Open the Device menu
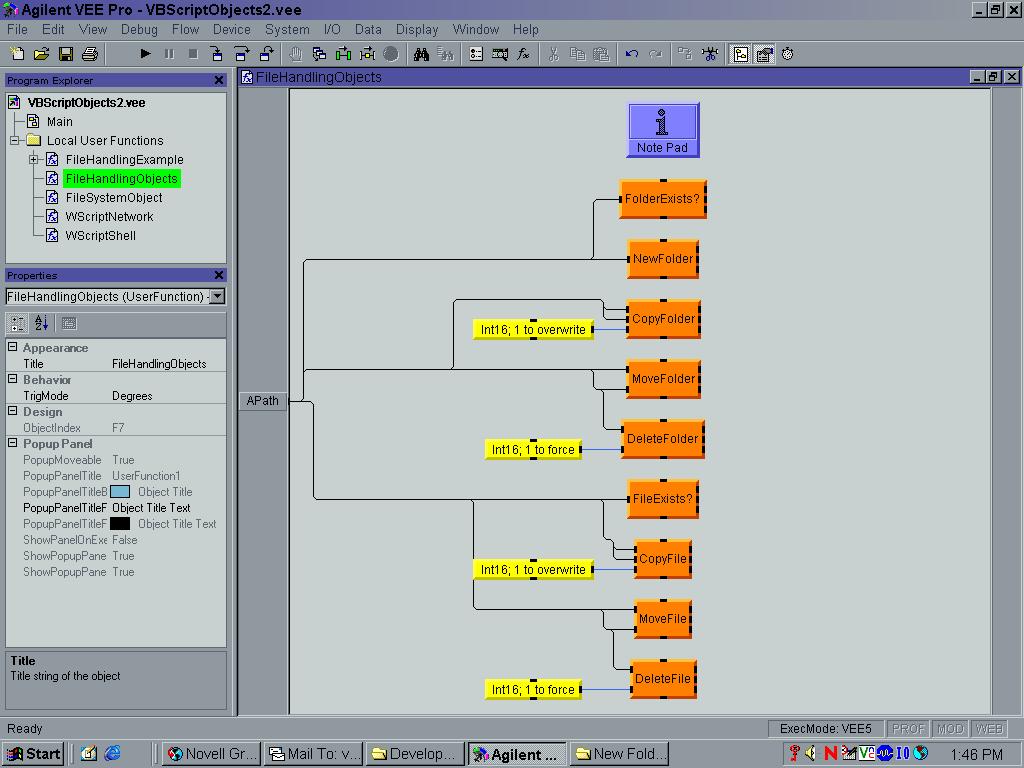 click(231, 29)
